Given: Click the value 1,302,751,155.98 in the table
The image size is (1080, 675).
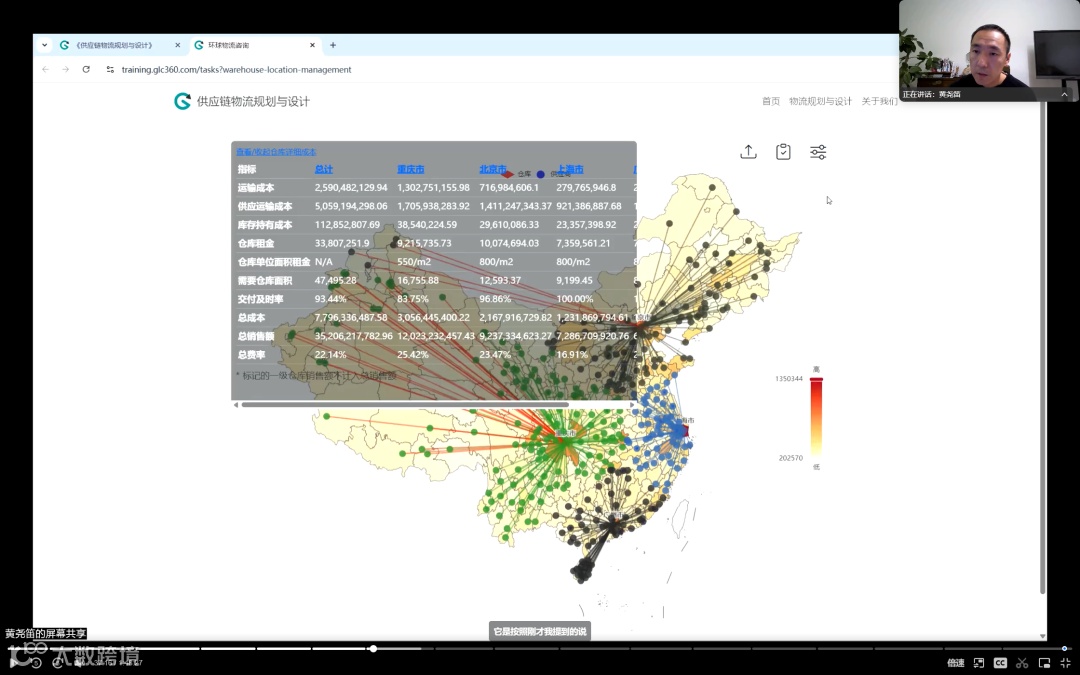Looking at the screenshot, I should click(433, 188).
